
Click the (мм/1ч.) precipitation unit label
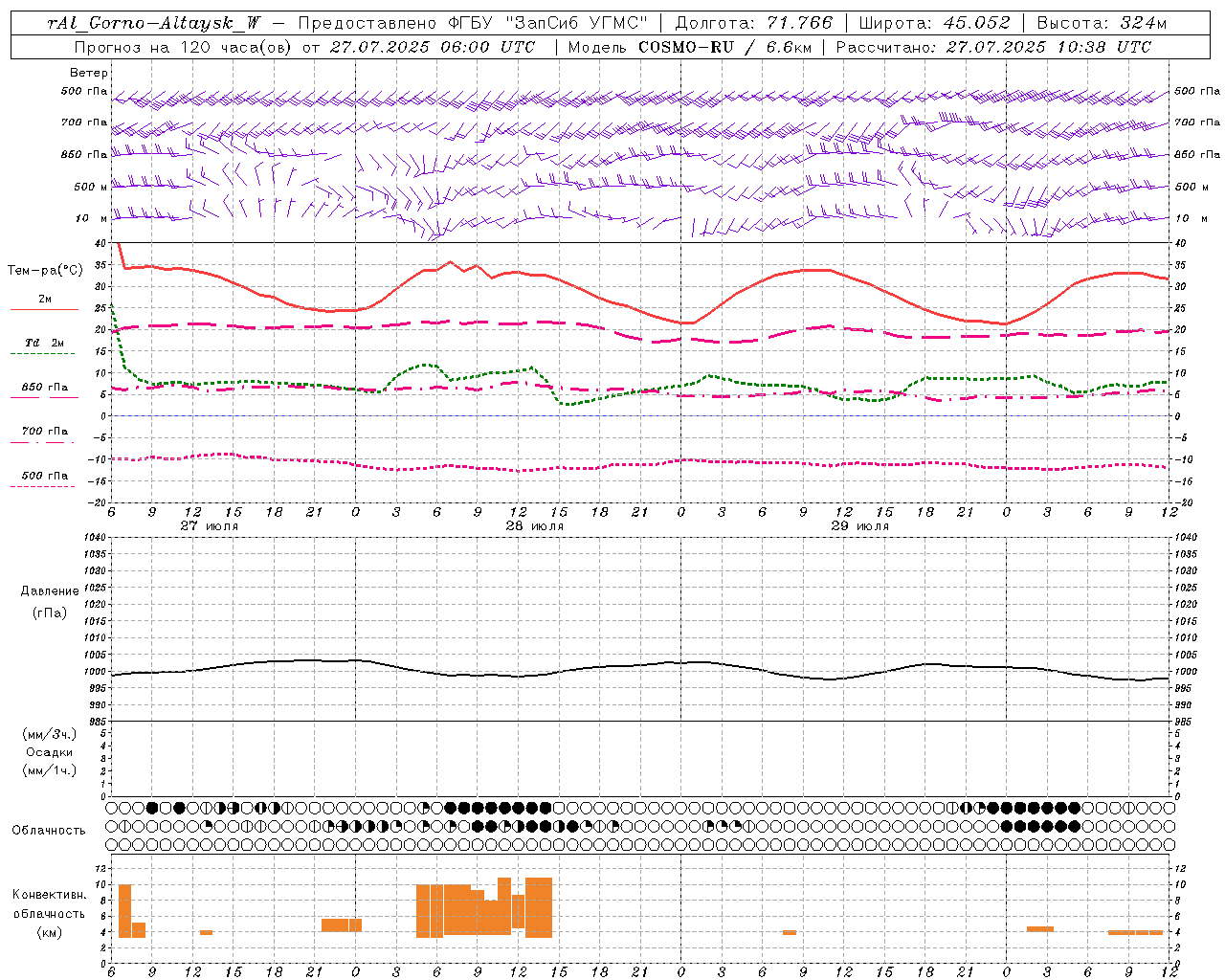coord(50,770)
